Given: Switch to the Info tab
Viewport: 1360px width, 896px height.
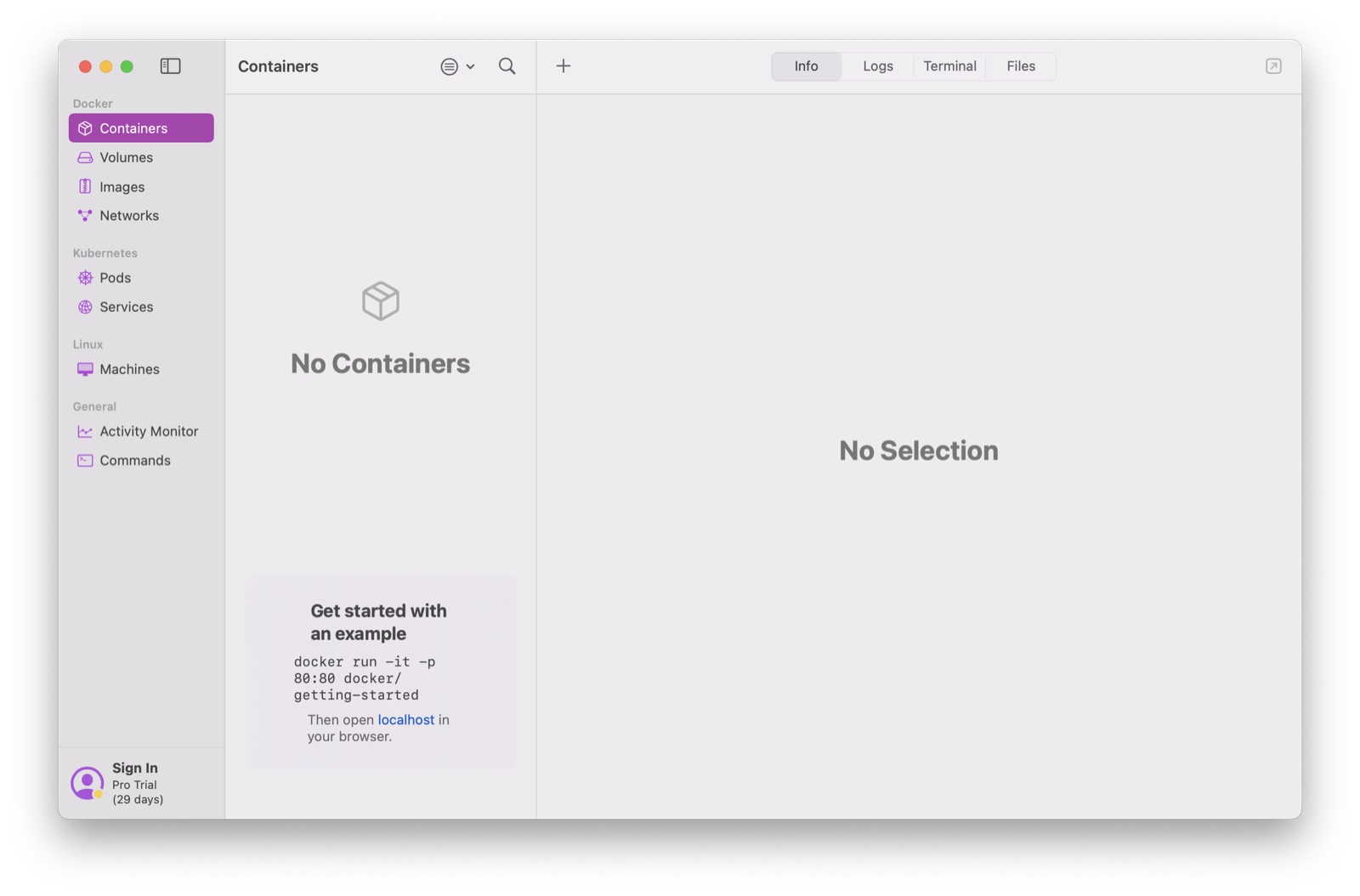Looking at the screenshot, I should [x=807, y=66].
